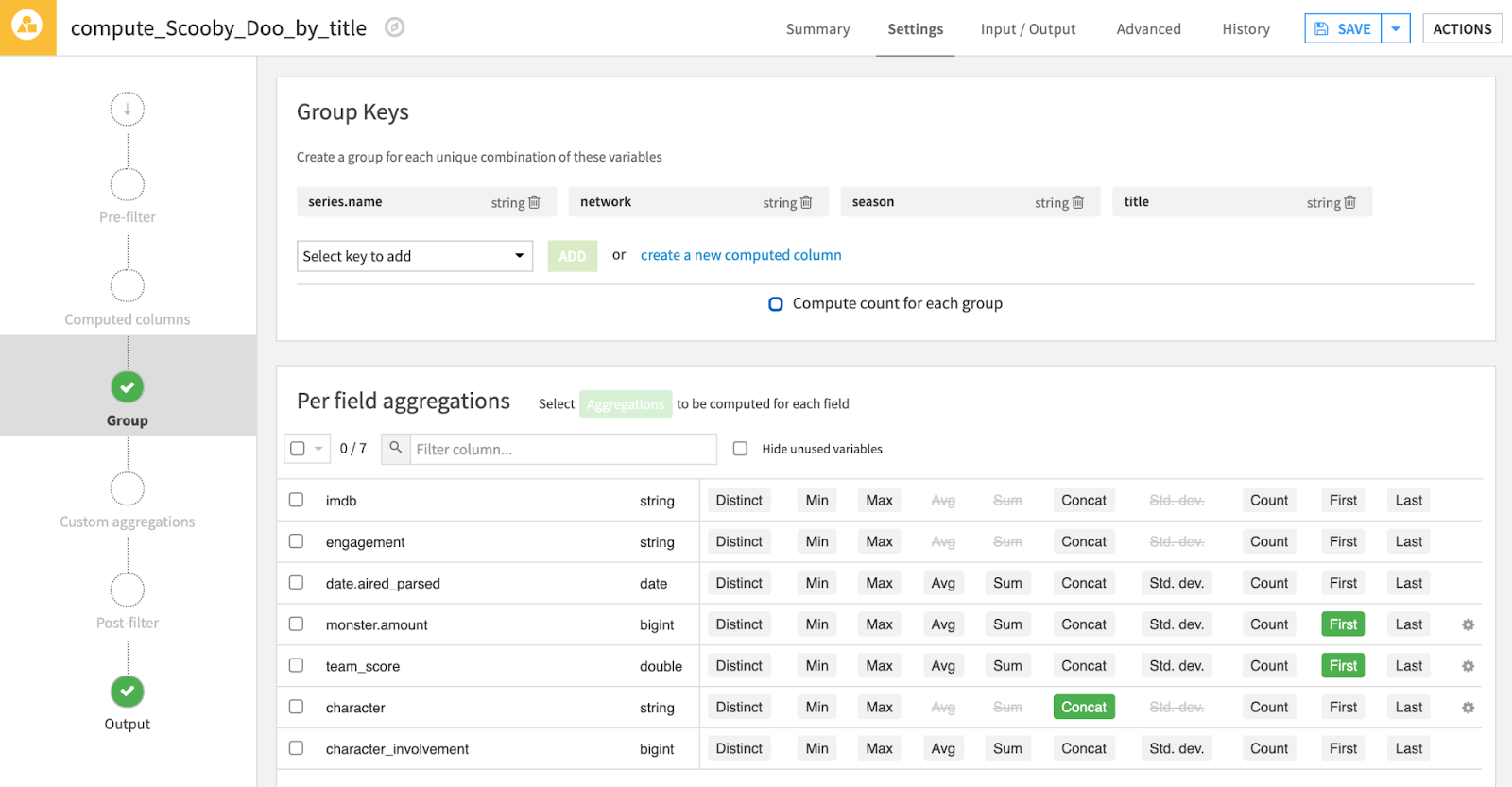Click the Dataiku home logo icon

27,27
